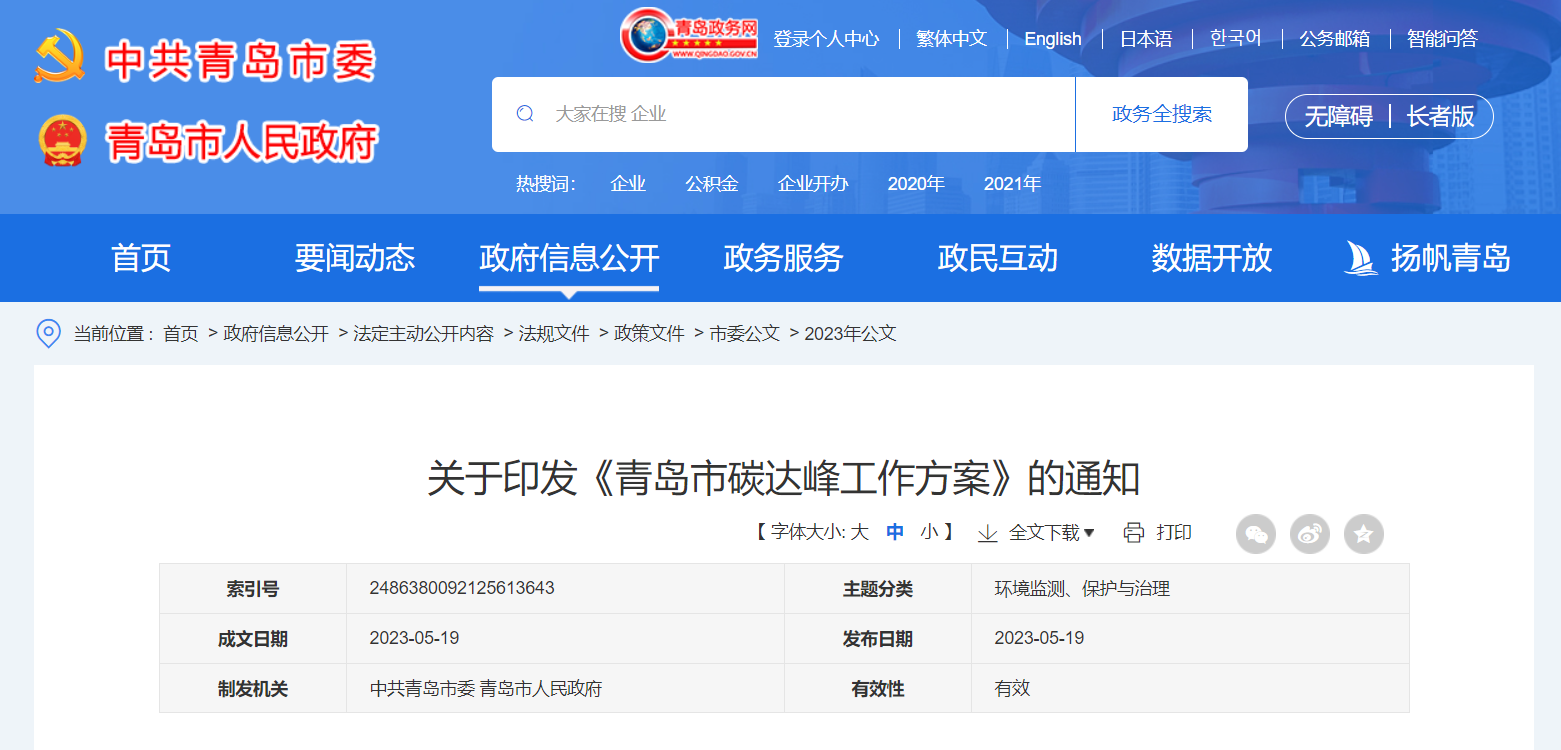The image size is (1561, 750).
Task: Enable 无障碍 accessibility mode
Action: pyautogui.click(x=1338, y=117)
